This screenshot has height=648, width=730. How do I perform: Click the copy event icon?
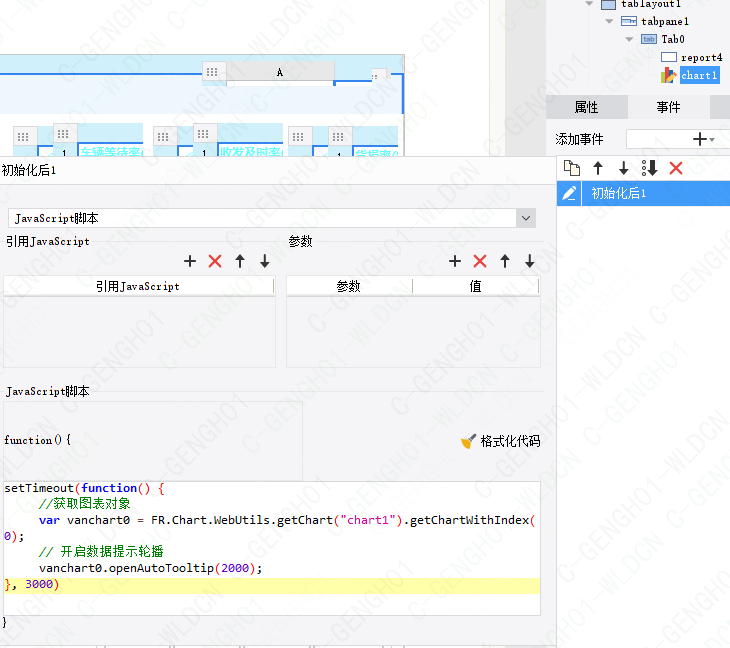click(x=571, y=168)
